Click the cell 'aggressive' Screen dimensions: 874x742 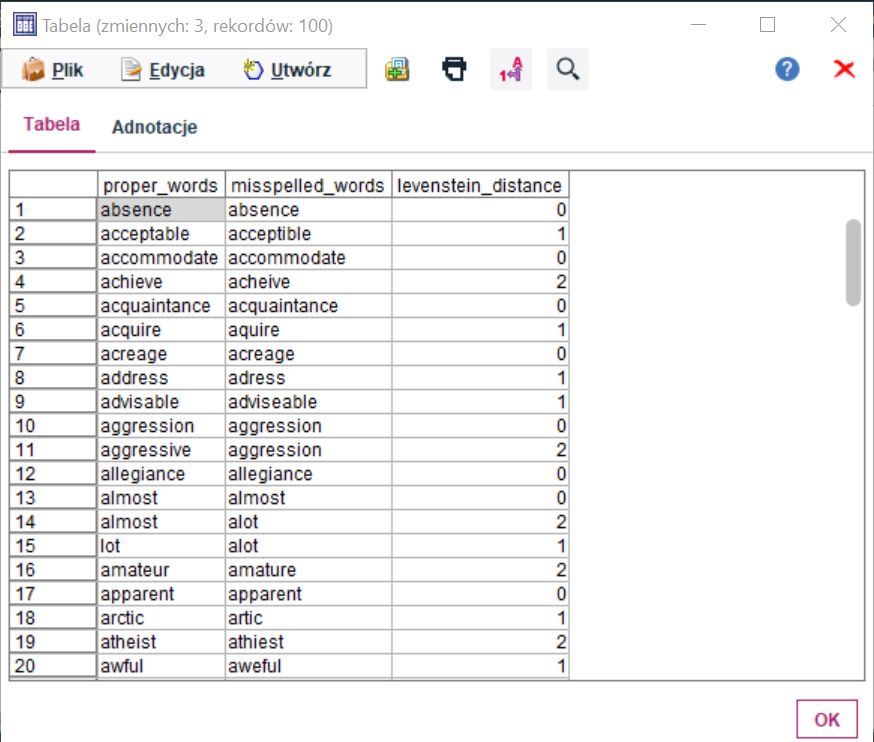pyautogui.click(x=161, y=449)
